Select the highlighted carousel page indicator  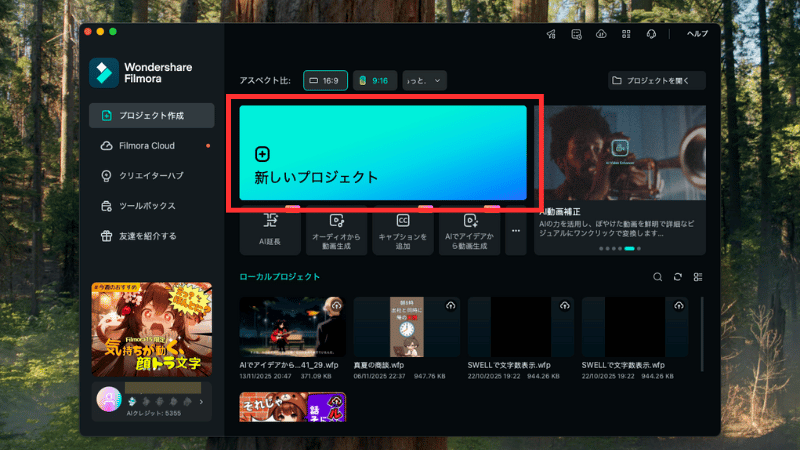(x=630, y=248)
